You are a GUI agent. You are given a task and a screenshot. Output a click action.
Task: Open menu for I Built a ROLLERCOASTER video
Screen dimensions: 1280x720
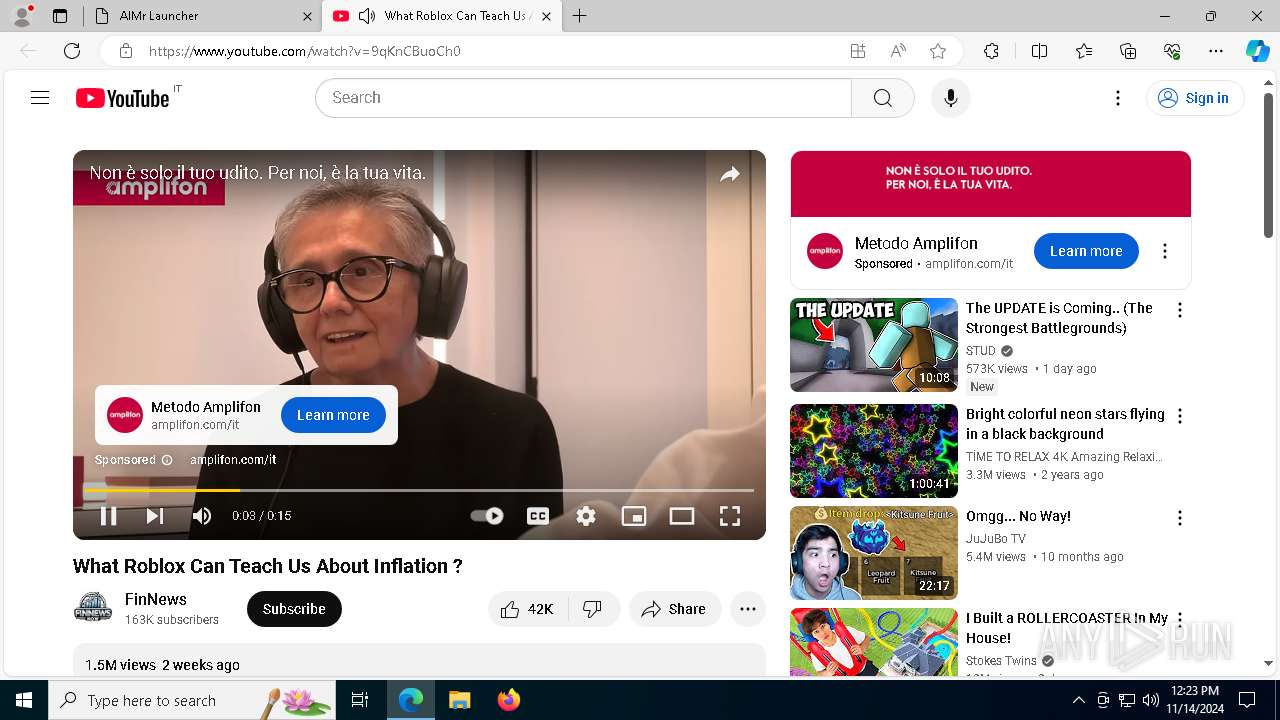click(1180, 620)
